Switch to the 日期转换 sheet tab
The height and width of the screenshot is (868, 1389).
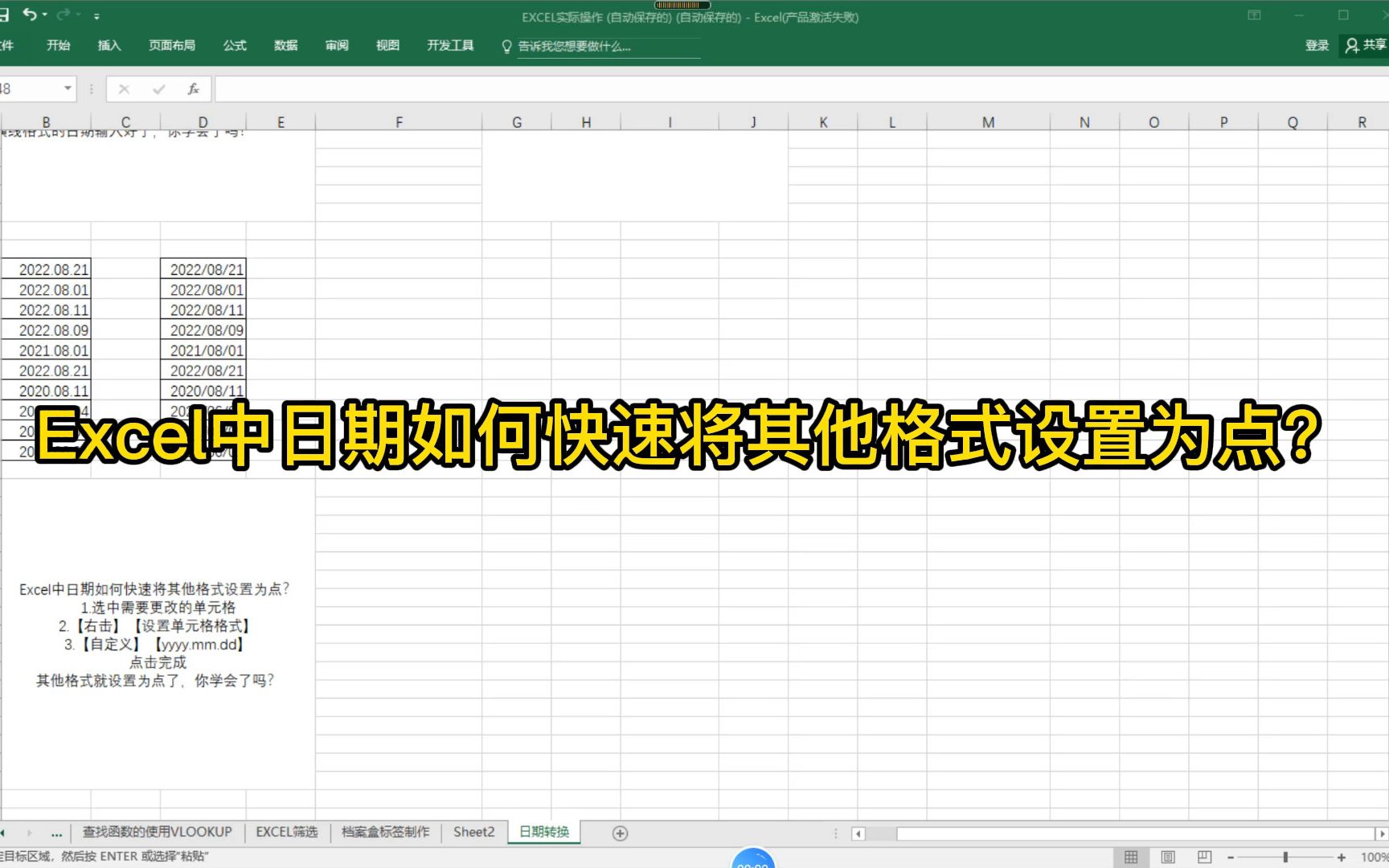543,832
